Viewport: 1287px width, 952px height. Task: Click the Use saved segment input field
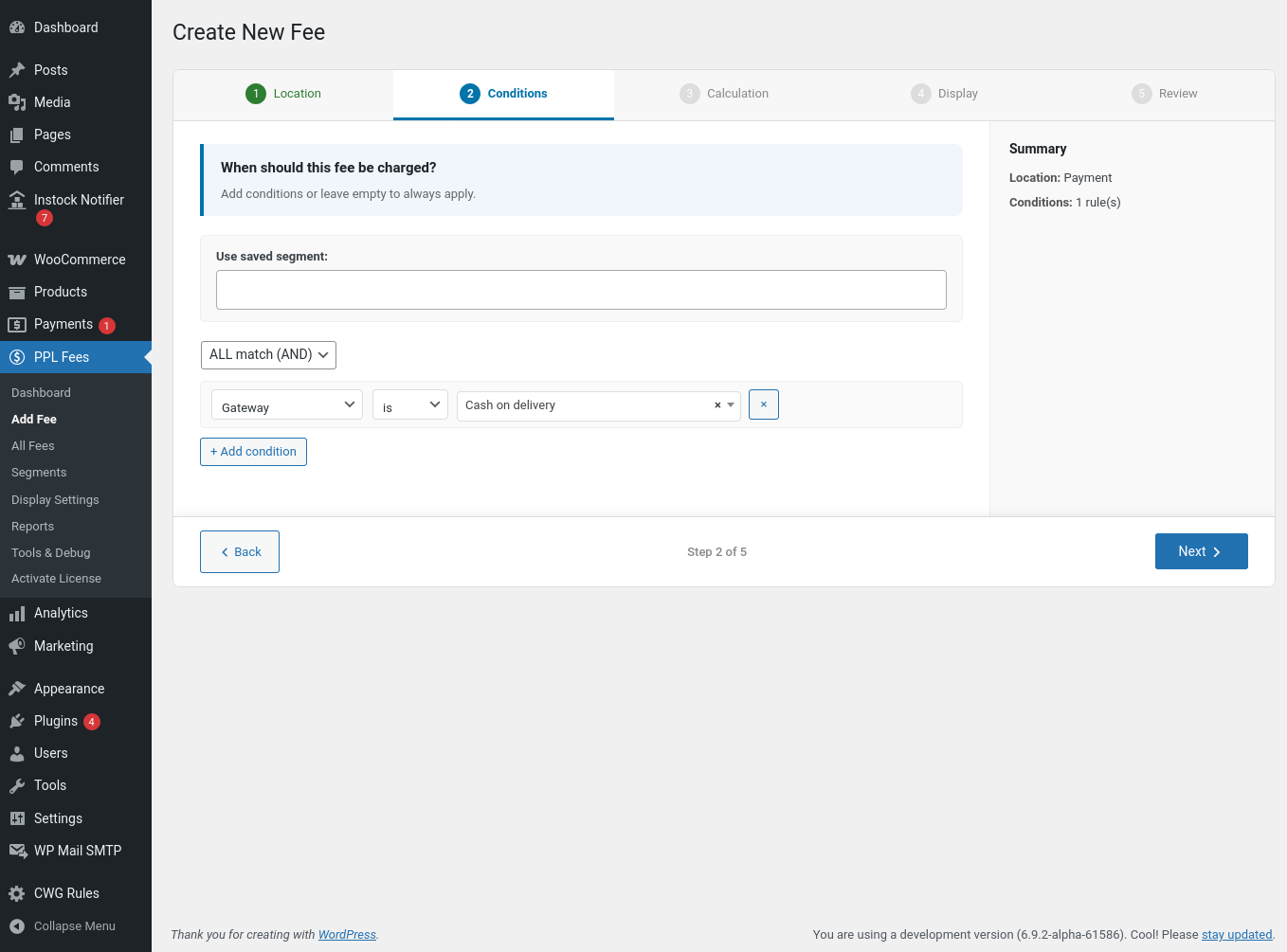point(581,290)
